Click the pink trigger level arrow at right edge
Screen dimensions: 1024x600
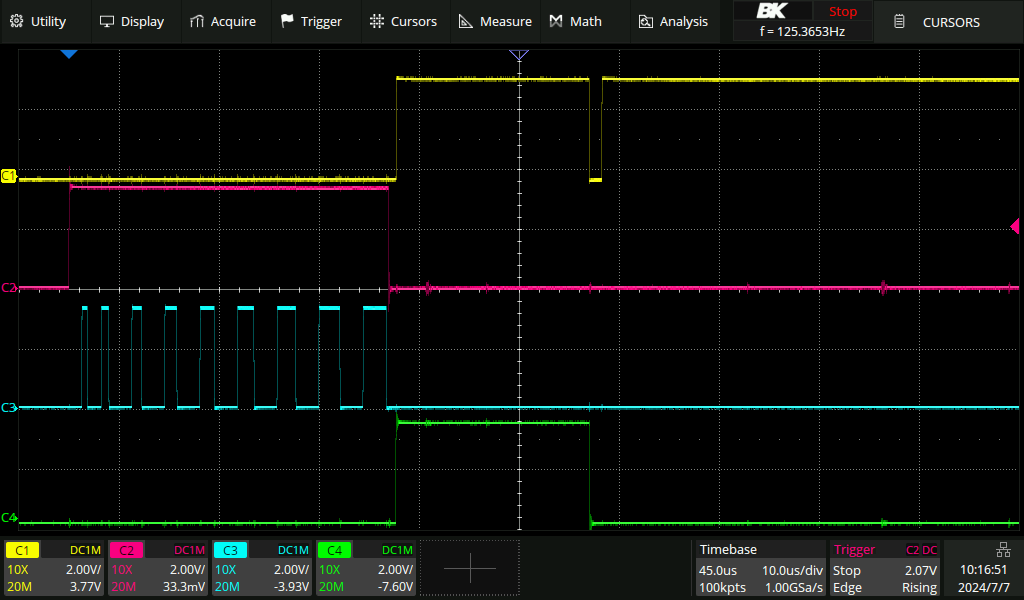1015,227
